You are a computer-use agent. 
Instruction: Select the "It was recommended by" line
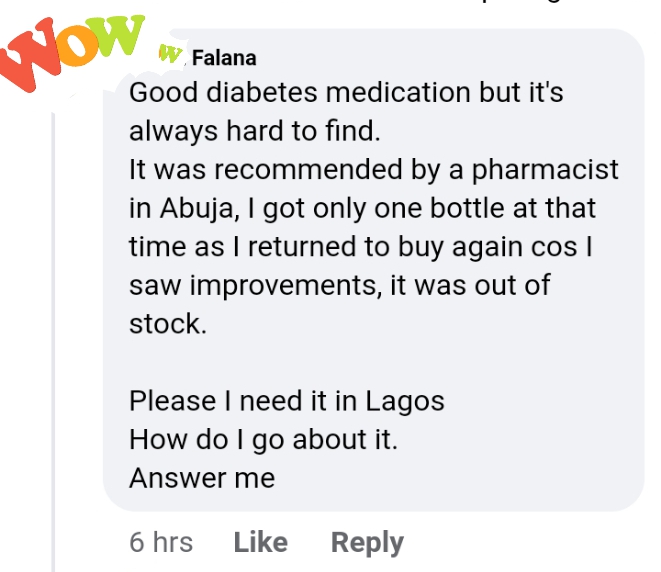tap(373, 170)
